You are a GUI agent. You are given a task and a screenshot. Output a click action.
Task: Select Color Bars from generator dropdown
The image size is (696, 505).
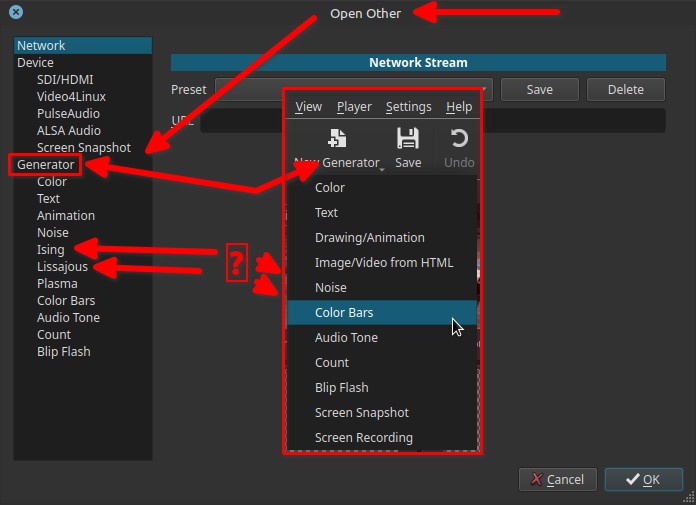(x=344, y=313)
